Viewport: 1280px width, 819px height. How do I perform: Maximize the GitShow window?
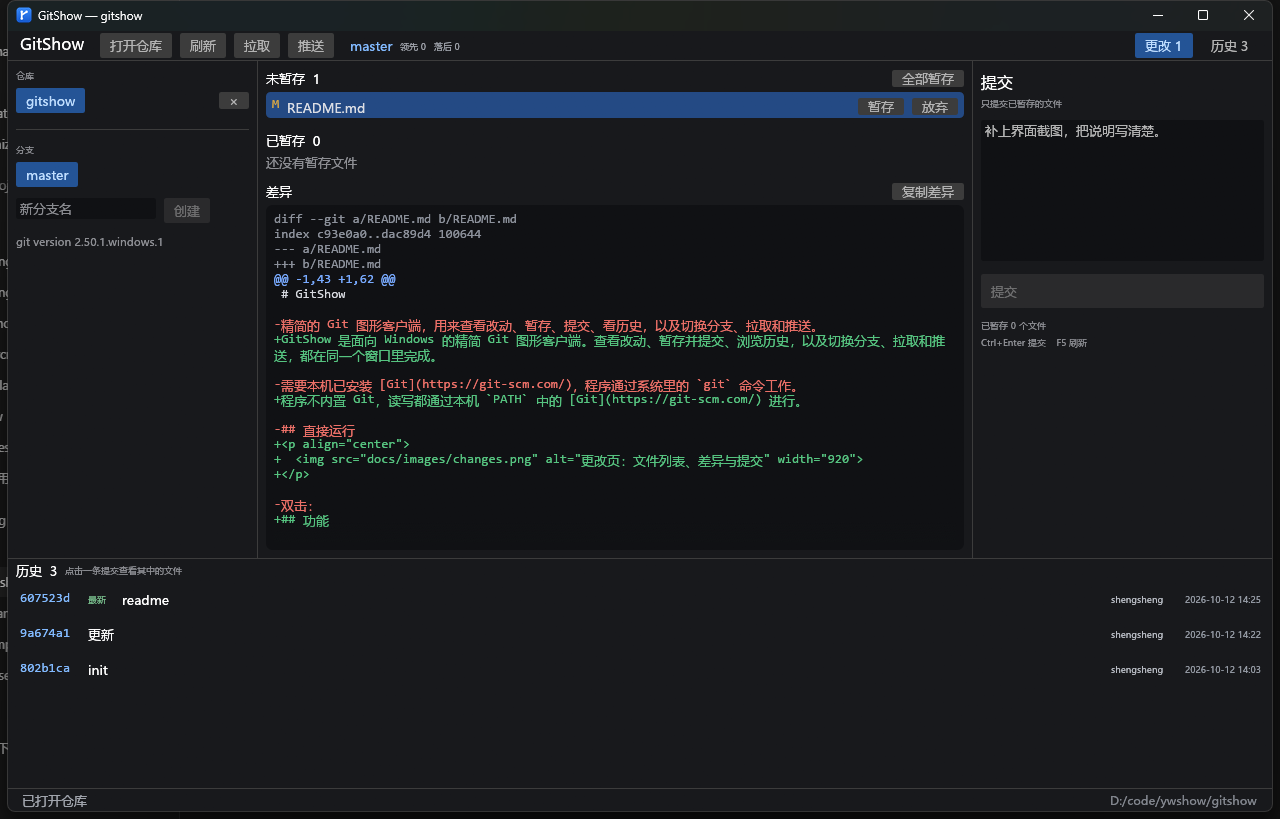(1203, 15)
